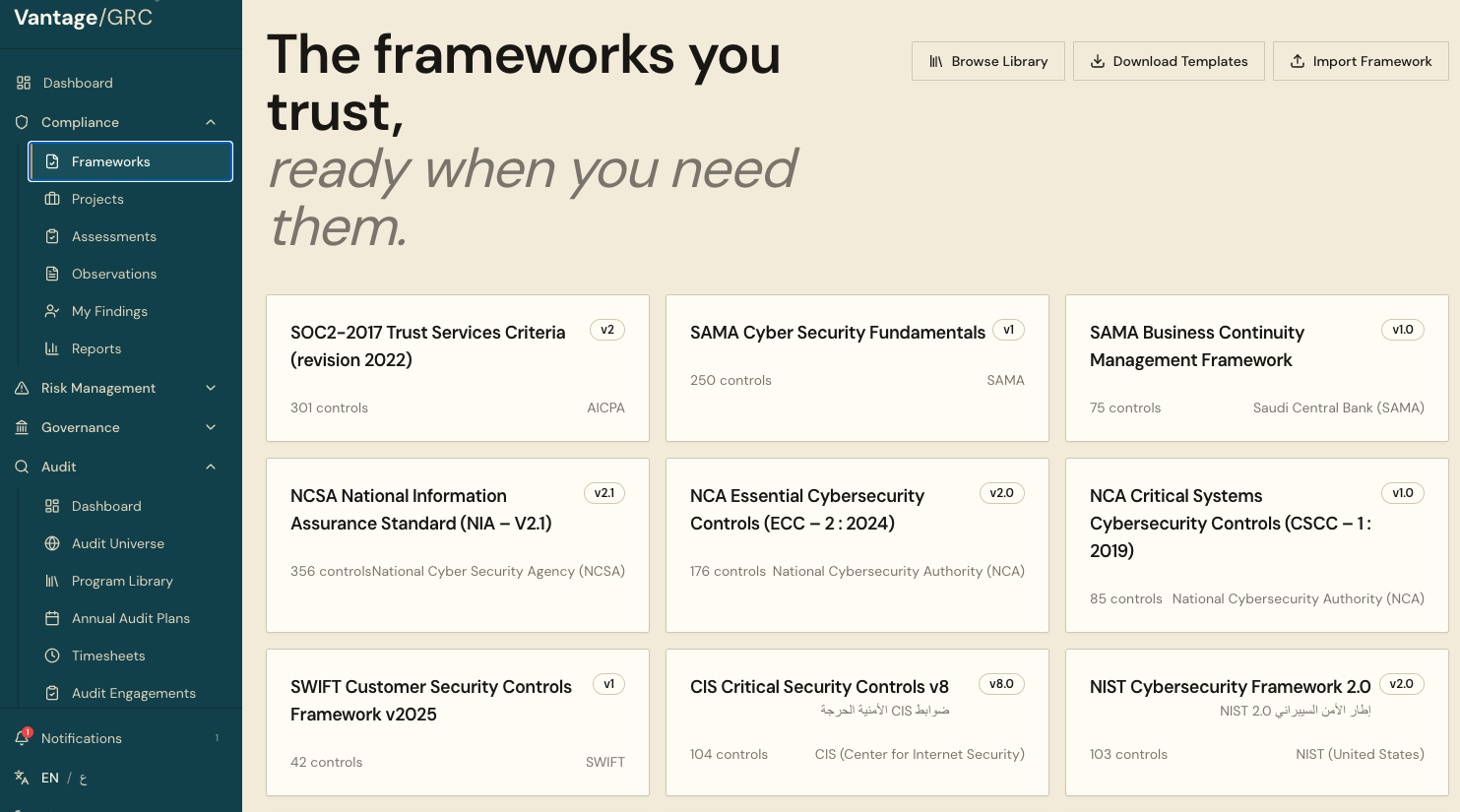Click the Annual Audit Plans calendar icon
The width and height of the screenshot is (1460, 812).
tap(52, 618)
